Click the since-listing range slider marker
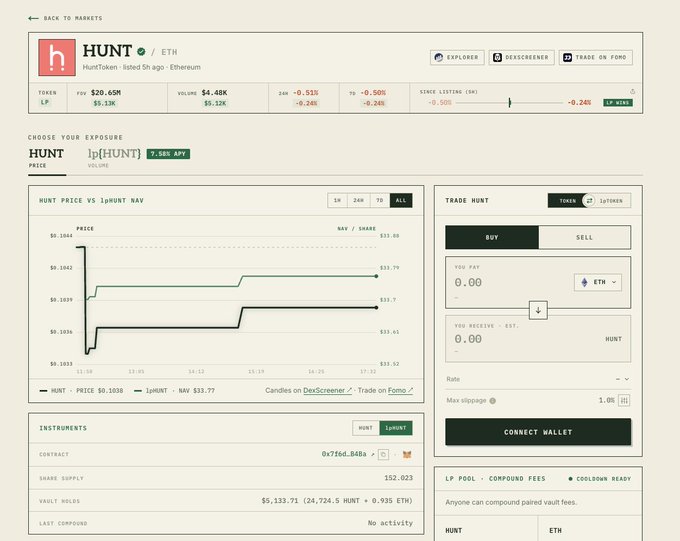Screen dimensions: 680x541 510,103
